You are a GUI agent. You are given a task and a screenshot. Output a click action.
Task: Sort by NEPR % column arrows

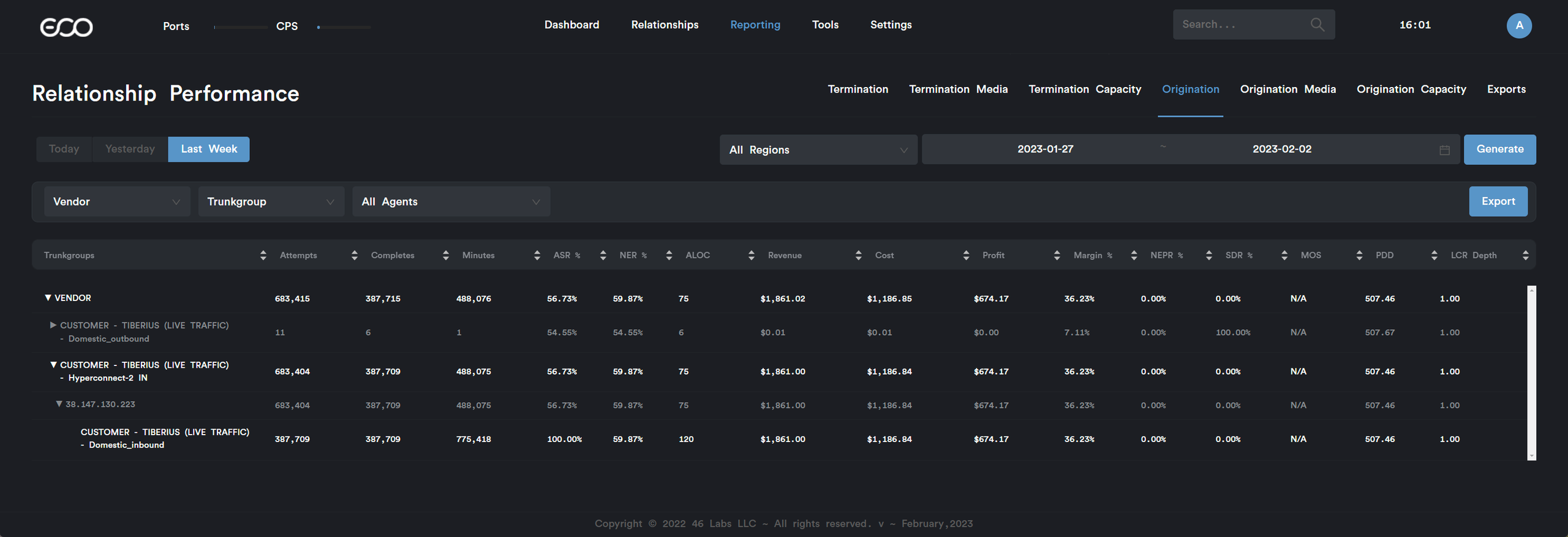1209,255
